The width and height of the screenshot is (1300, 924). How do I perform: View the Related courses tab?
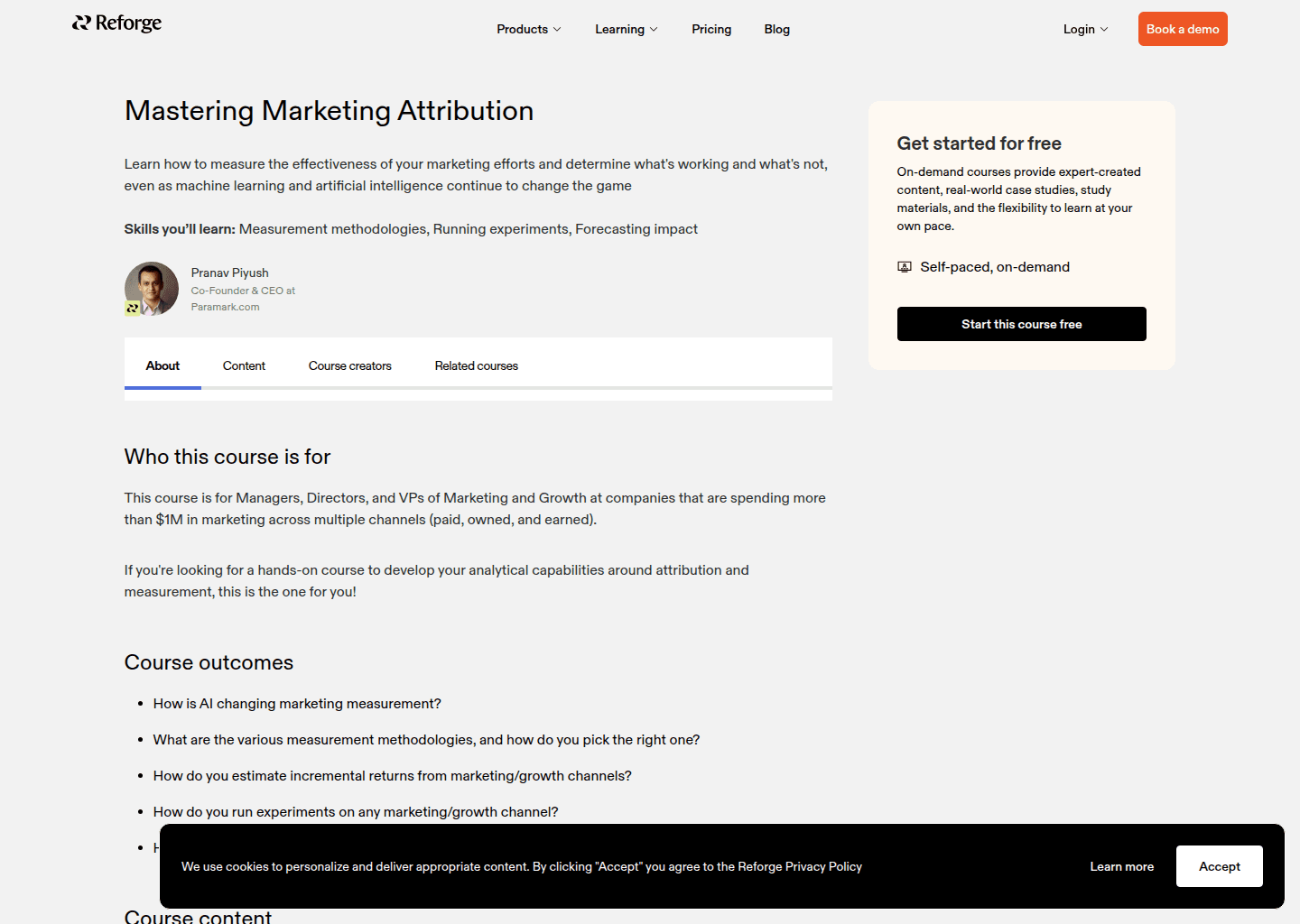(x=476, y=365)
